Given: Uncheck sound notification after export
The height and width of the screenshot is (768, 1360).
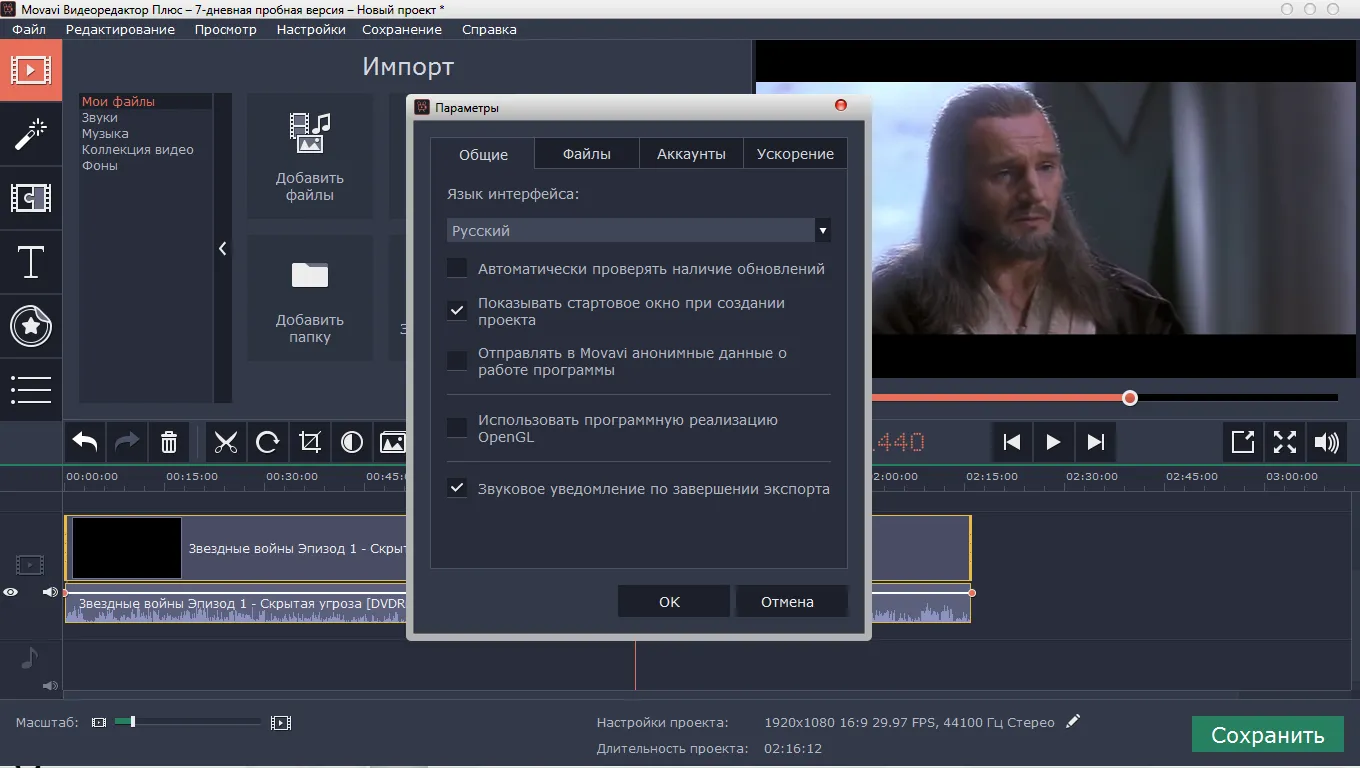Looking at the screenshot, I should click(457, 489).
